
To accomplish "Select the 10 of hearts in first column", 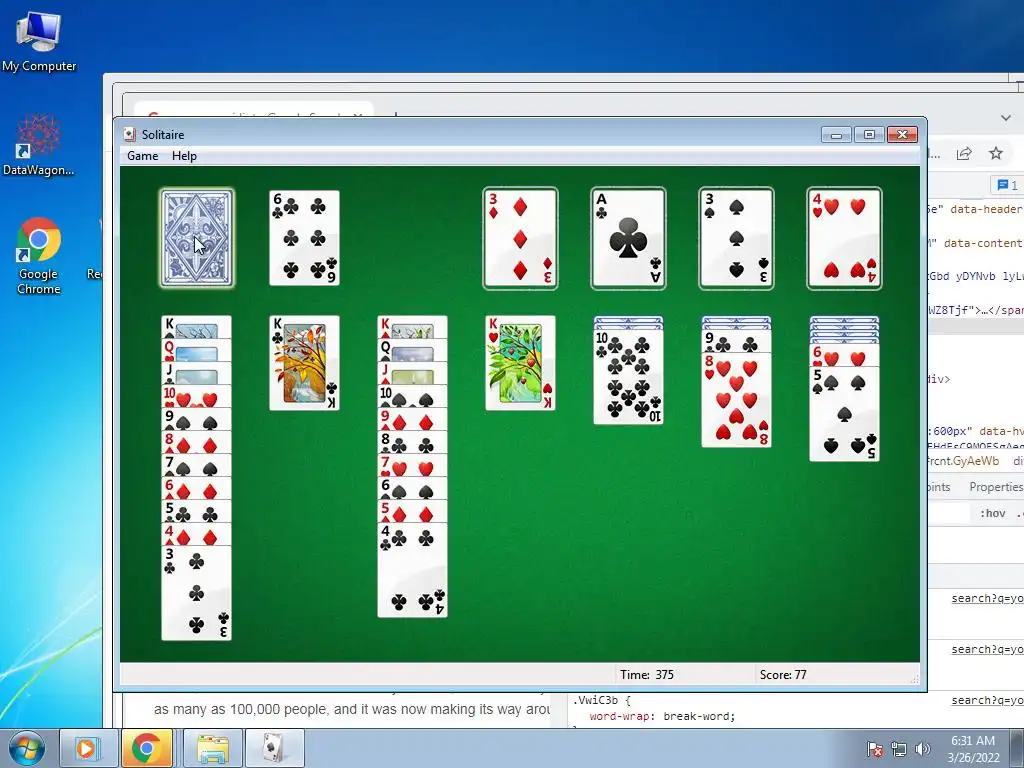I will (x=197, y=396).
